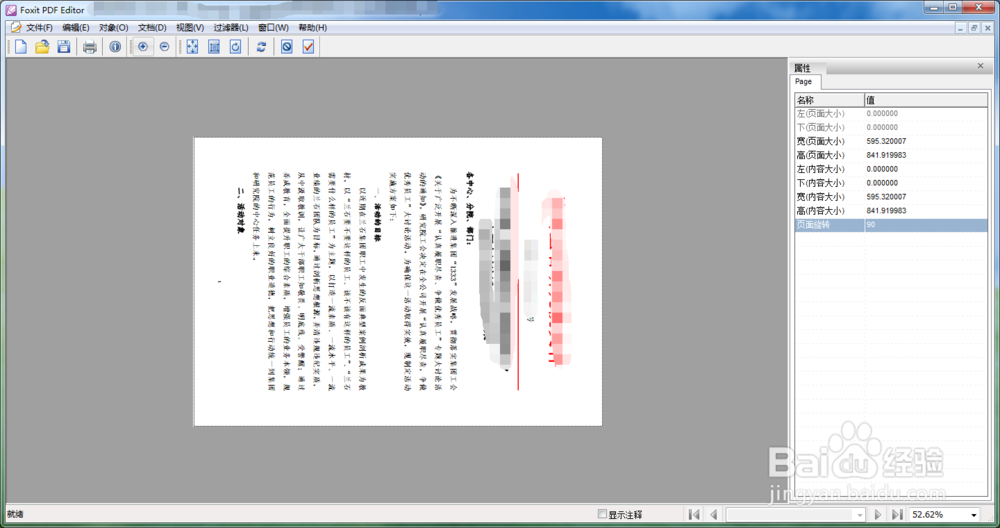Go to the next page arrow in the status bar

coord(878,515)
